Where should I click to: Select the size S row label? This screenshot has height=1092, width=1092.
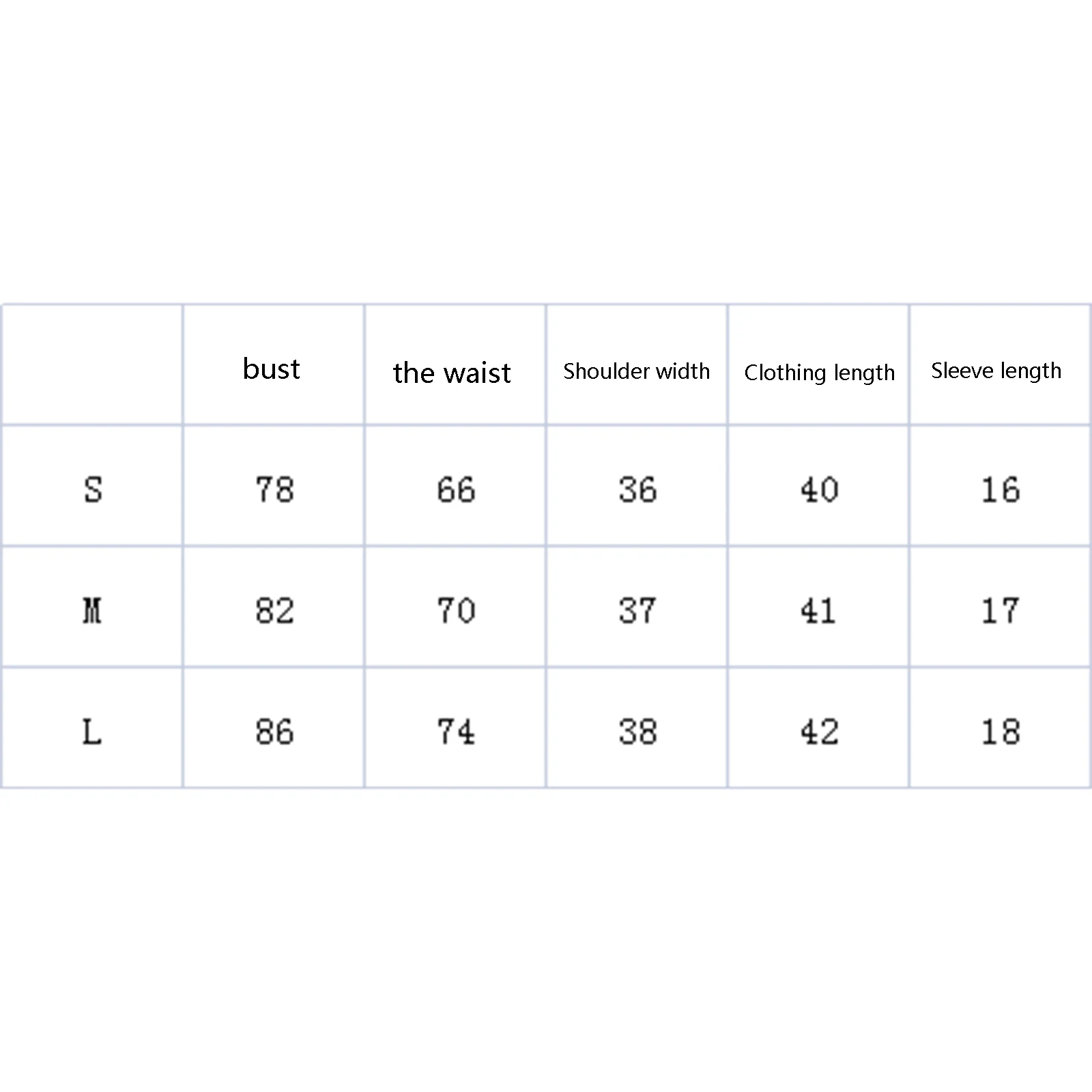pos(93,489)
